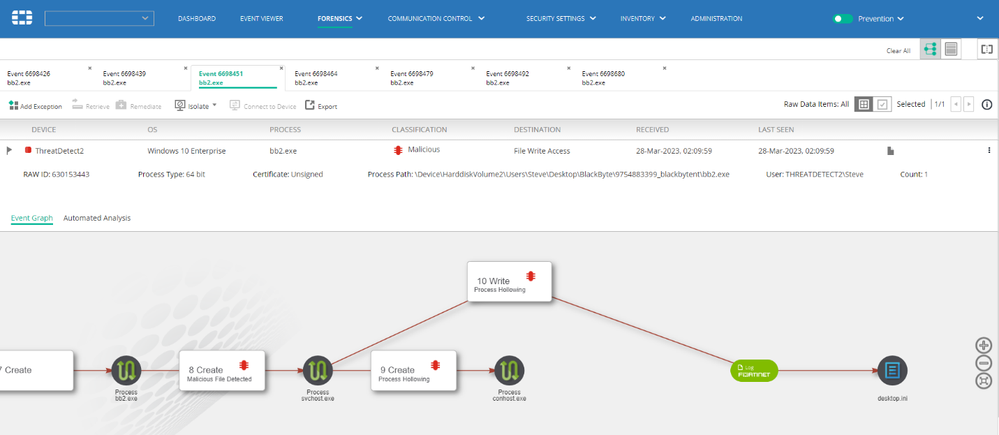
Task: Open the Event Viewer page
Action: pyautogui.click(x=261, y=18)
